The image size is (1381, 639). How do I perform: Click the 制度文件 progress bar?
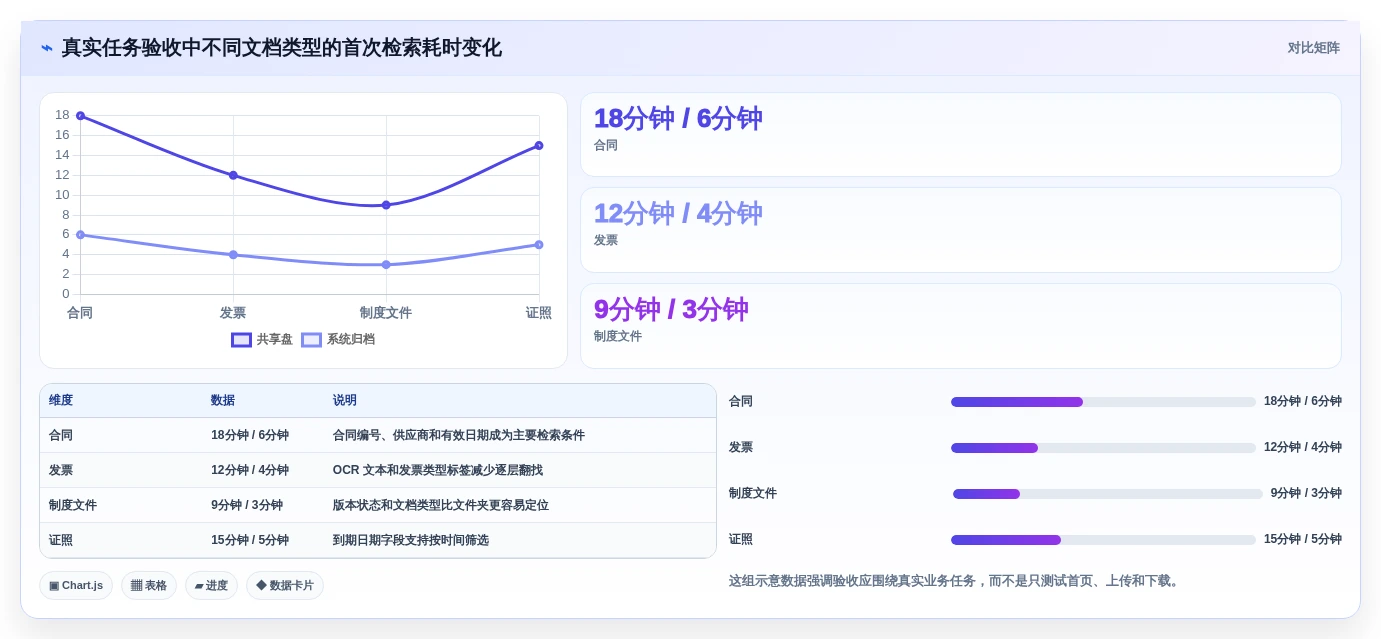coord(1108,494)
